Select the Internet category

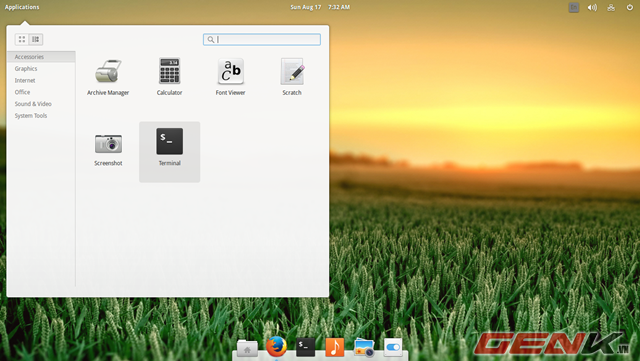coord(25,80)
